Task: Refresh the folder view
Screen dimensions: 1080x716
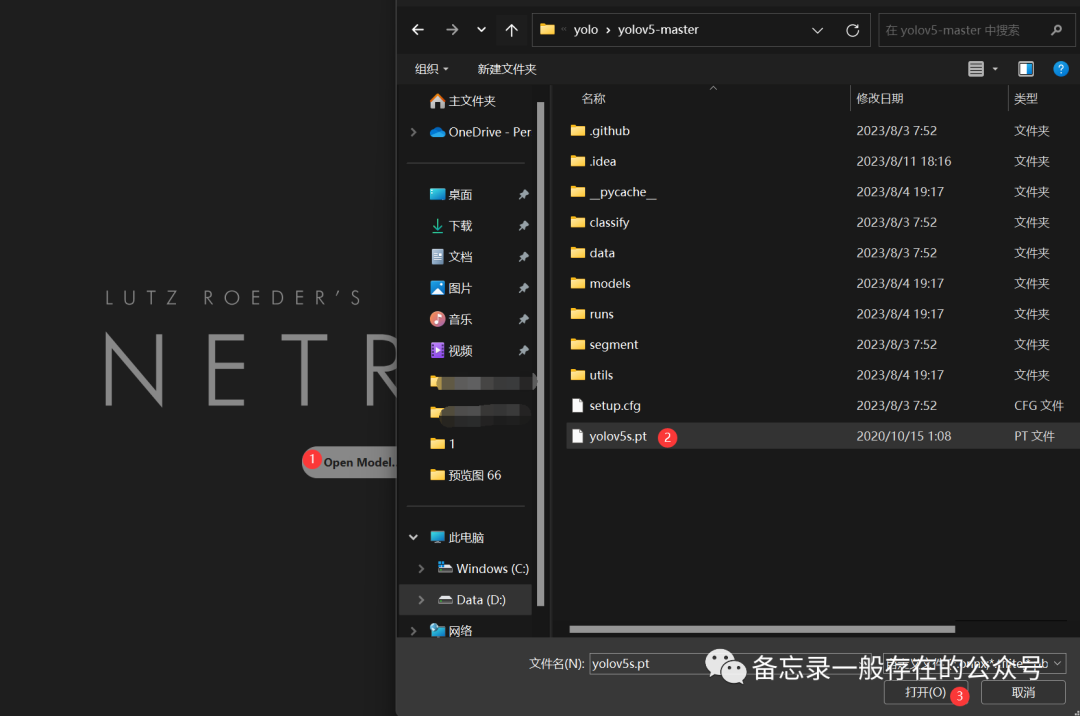Action: 852,30
